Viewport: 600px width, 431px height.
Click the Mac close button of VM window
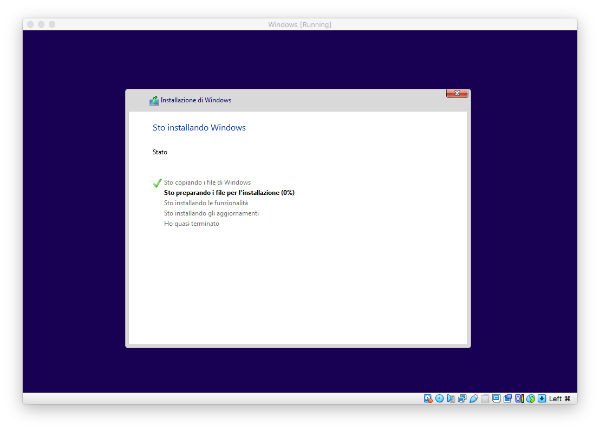click(31, 24)
